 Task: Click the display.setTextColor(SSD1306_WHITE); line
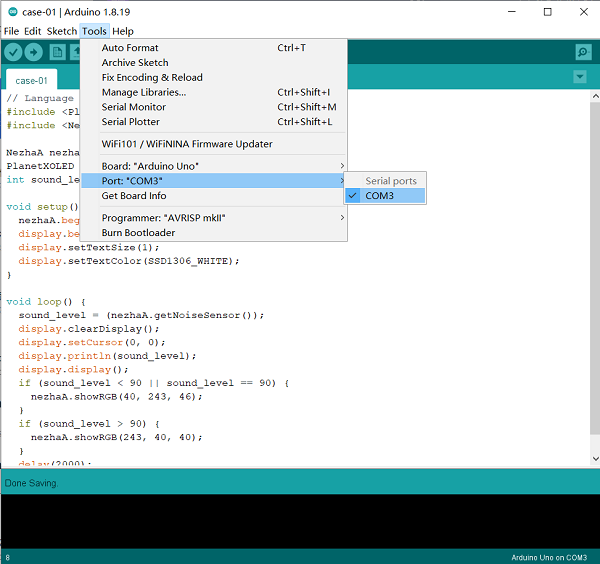[x=129, y=261]
